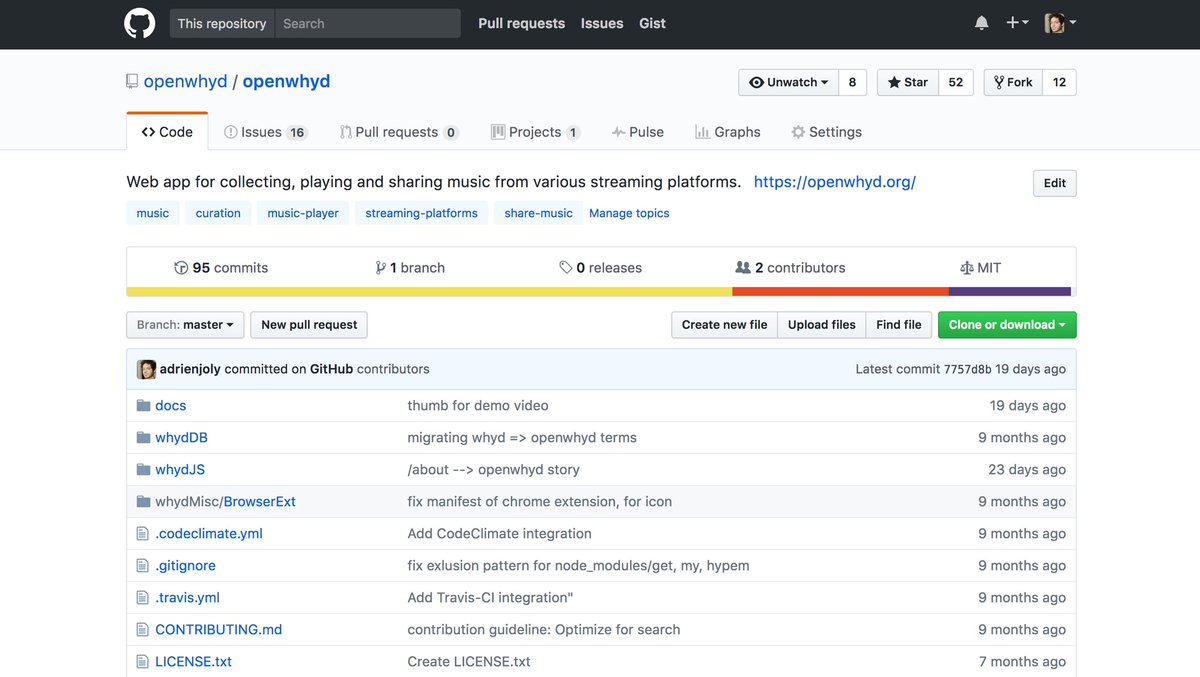Screen dimensions: 1200x677
Task: Open the Unwatch dropdown
Action: 787,82
